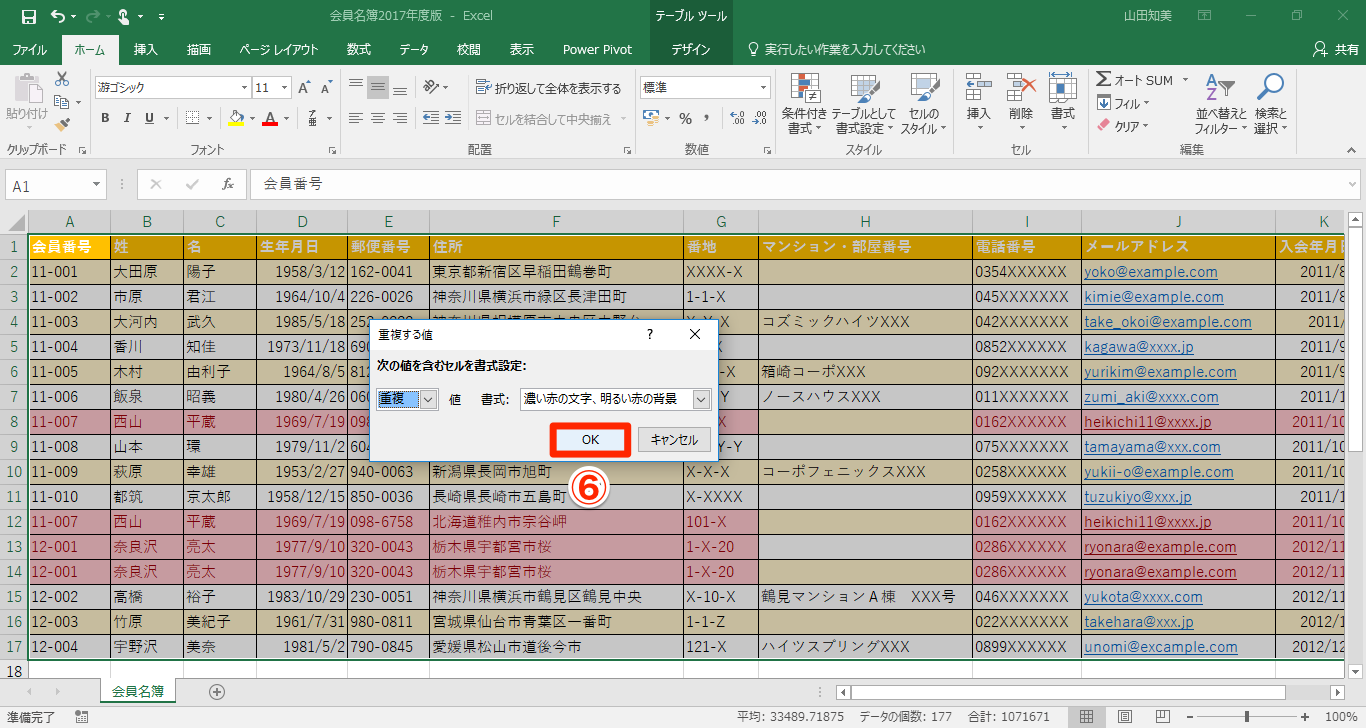Image resolution: width=1366 pixels, height=728 pixels.
Task: Click the zoom in plus button
Action: tap(1307, 717)
